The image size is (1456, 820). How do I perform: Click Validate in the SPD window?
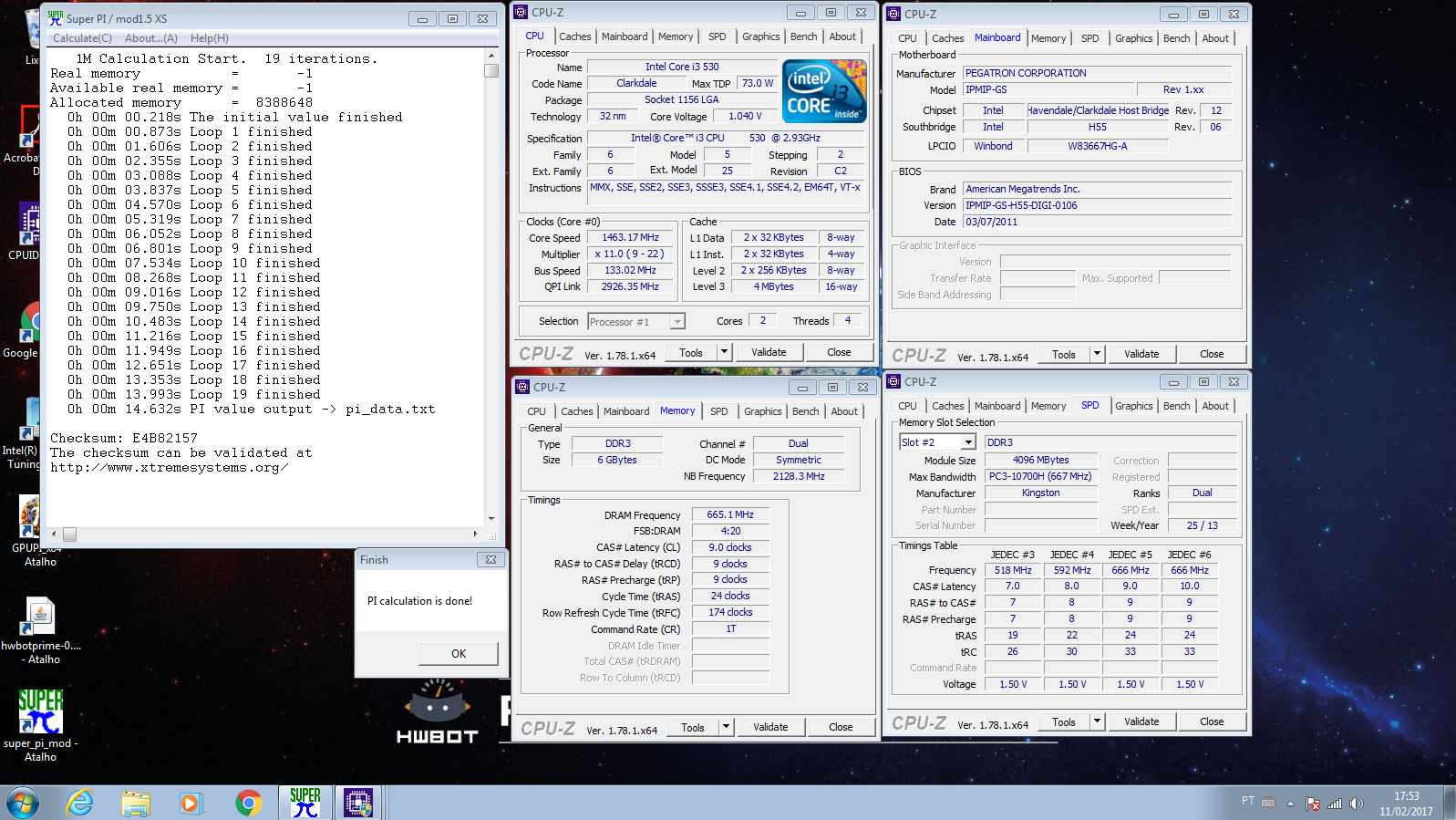[x=1141, y=721]
